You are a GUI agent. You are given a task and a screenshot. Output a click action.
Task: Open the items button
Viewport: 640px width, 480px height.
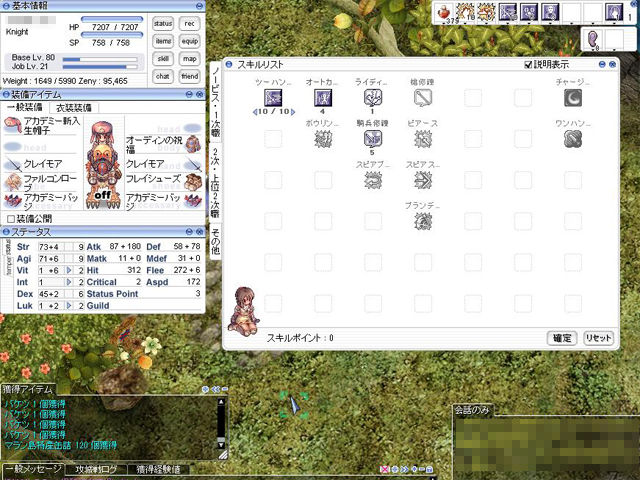163,41
